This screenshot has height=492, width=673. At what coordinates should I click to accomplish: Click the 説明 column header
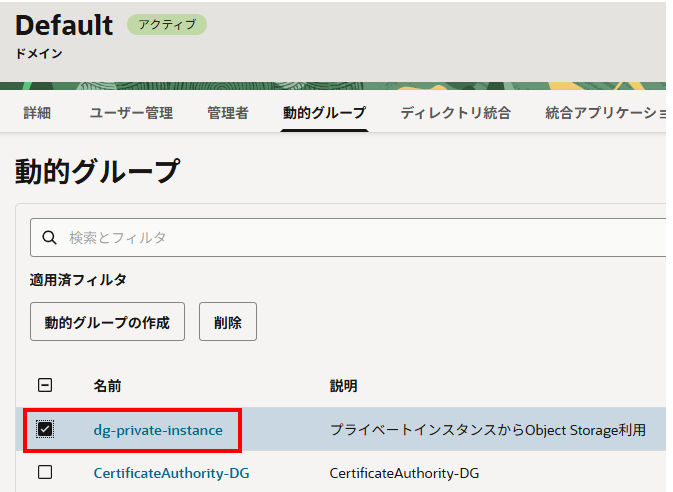343,386
